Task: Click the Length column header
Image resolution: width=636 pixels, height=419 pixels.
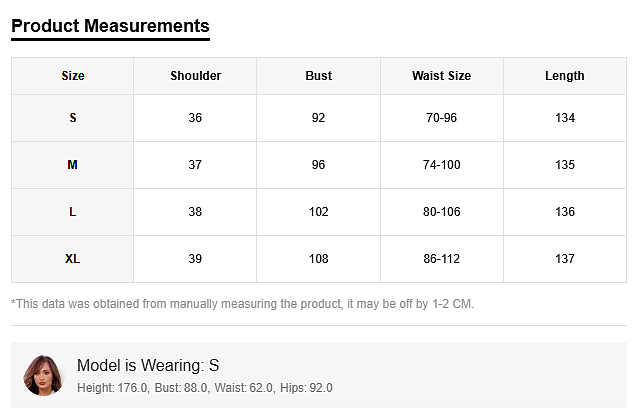Action: coord(564,76)
